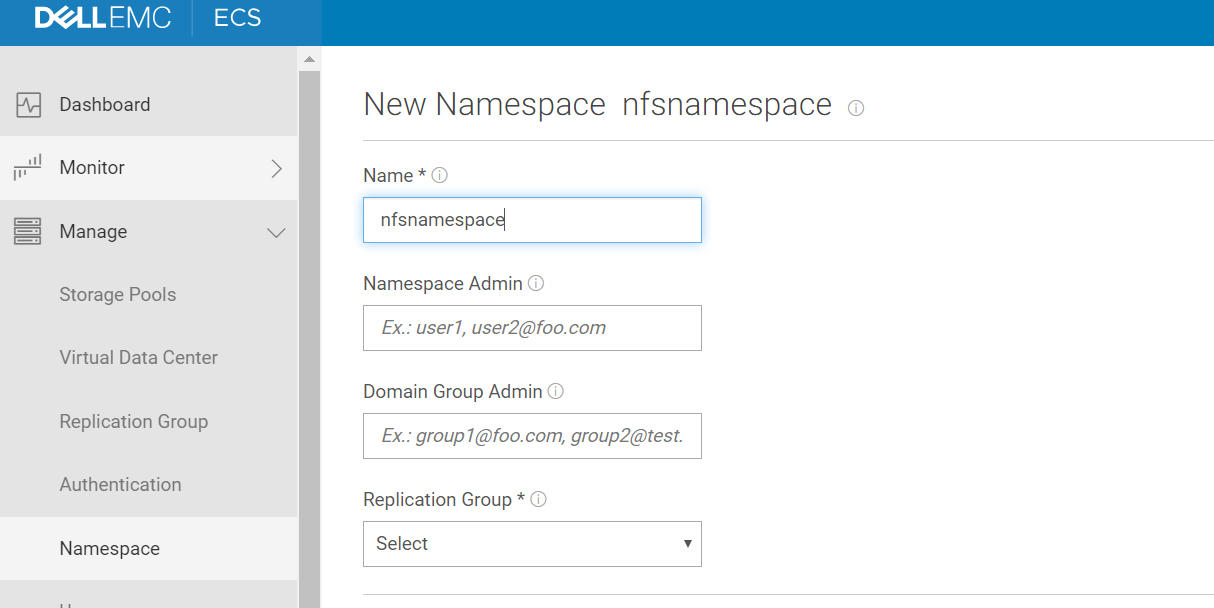Open the Replication Group Select dropdown
Image resolution: width=1214 pixels, height=608 pixels.
(x=531, y=543)
